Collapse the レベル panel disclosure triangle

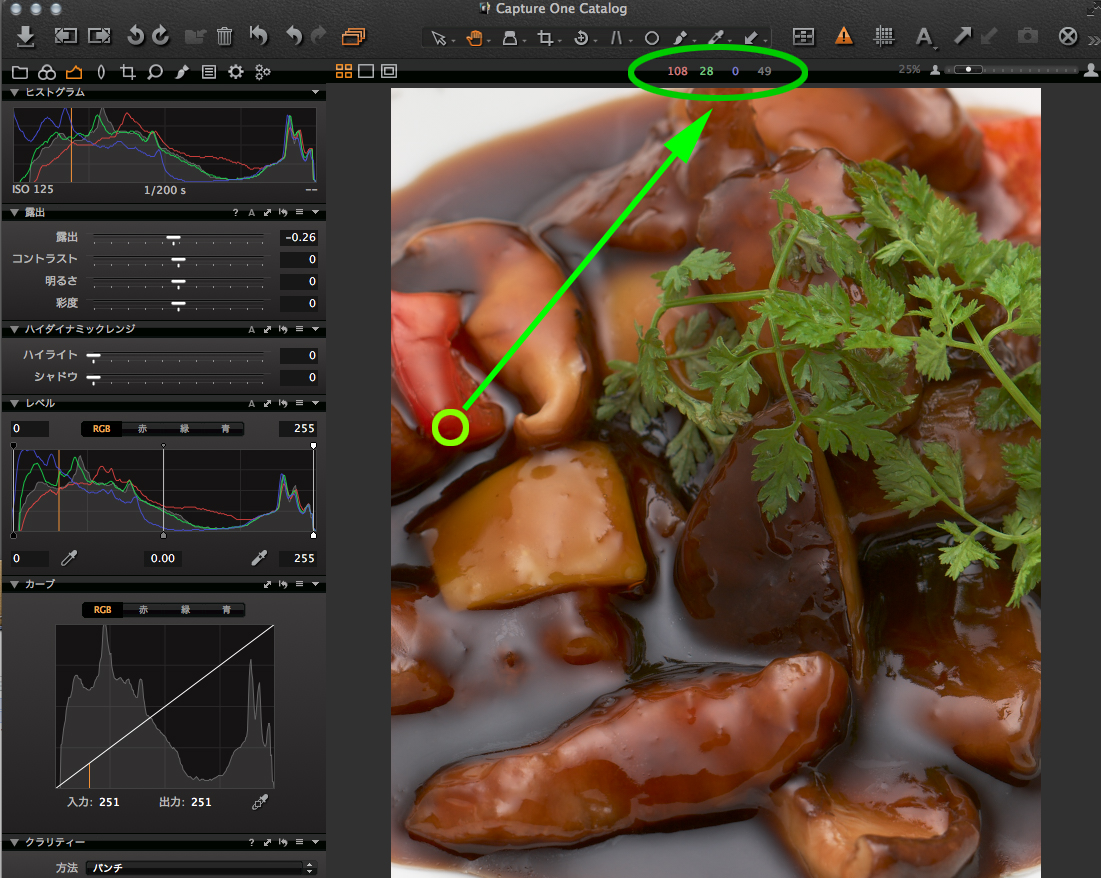14,403
